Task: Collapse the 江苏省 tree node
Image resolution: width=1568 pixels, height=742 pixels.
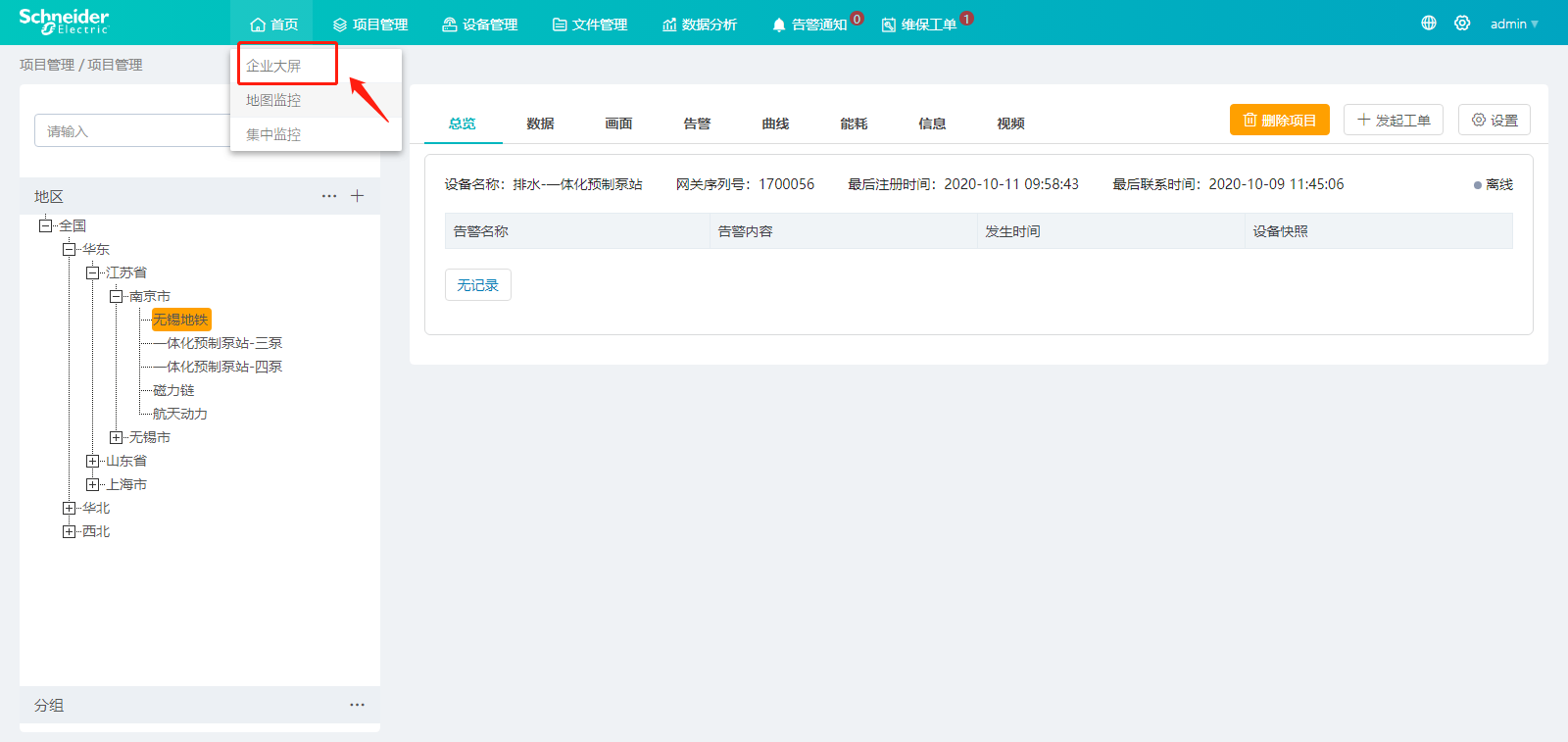Action: click(92, 272)
